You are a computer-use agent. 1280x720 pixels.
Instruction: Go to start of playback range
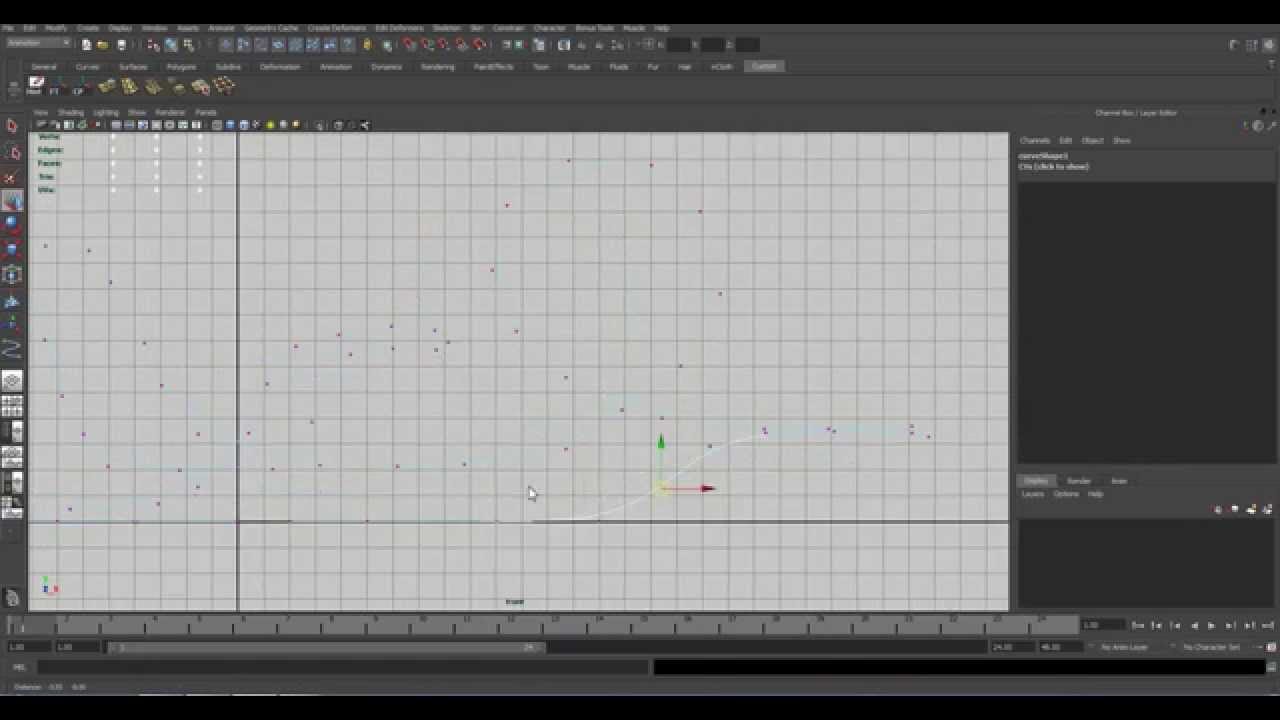(1138, 625)
